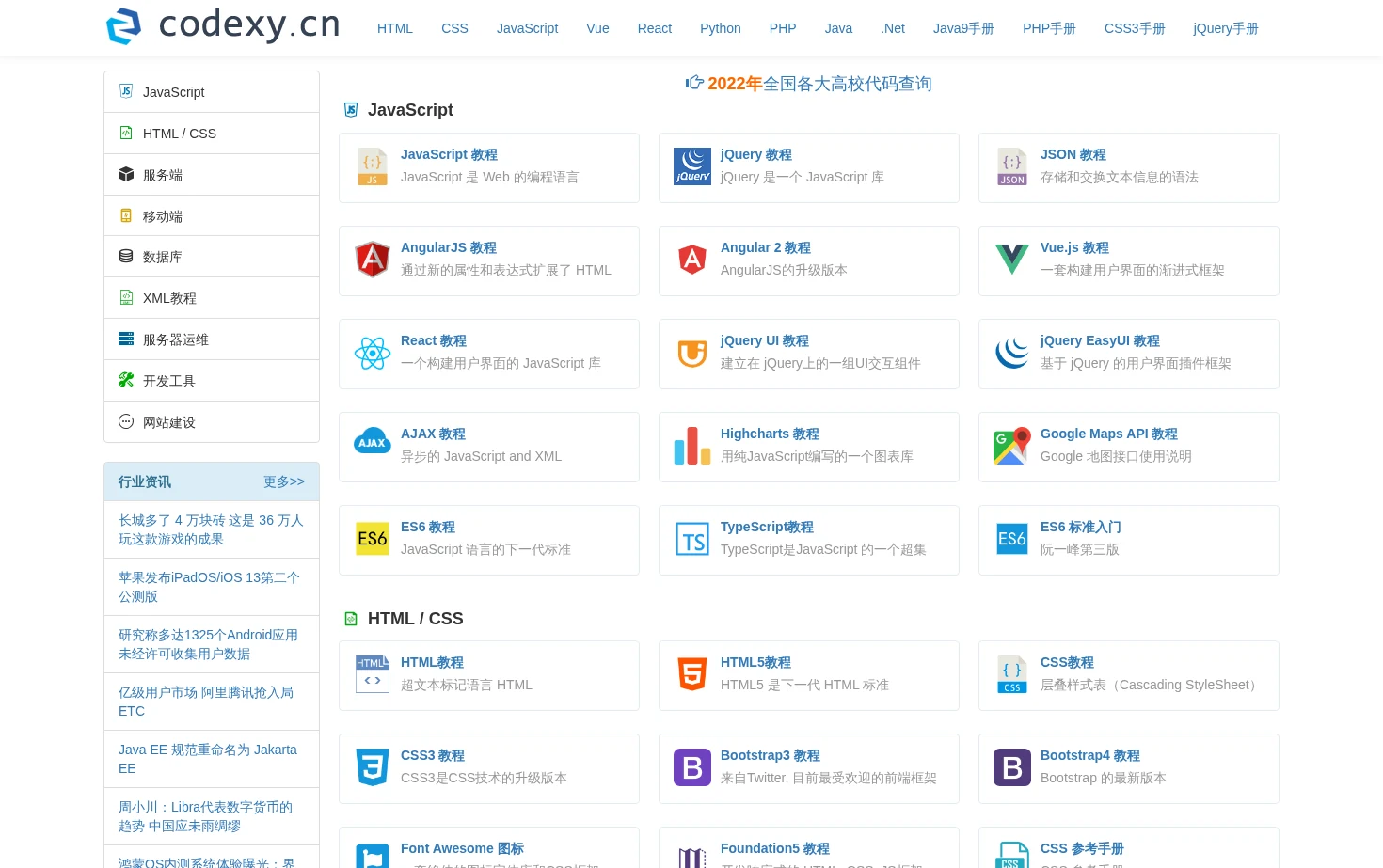Click the CSS3 shield icon
The height and width of the screenshot is (868, 1383).
click(373, 767)
